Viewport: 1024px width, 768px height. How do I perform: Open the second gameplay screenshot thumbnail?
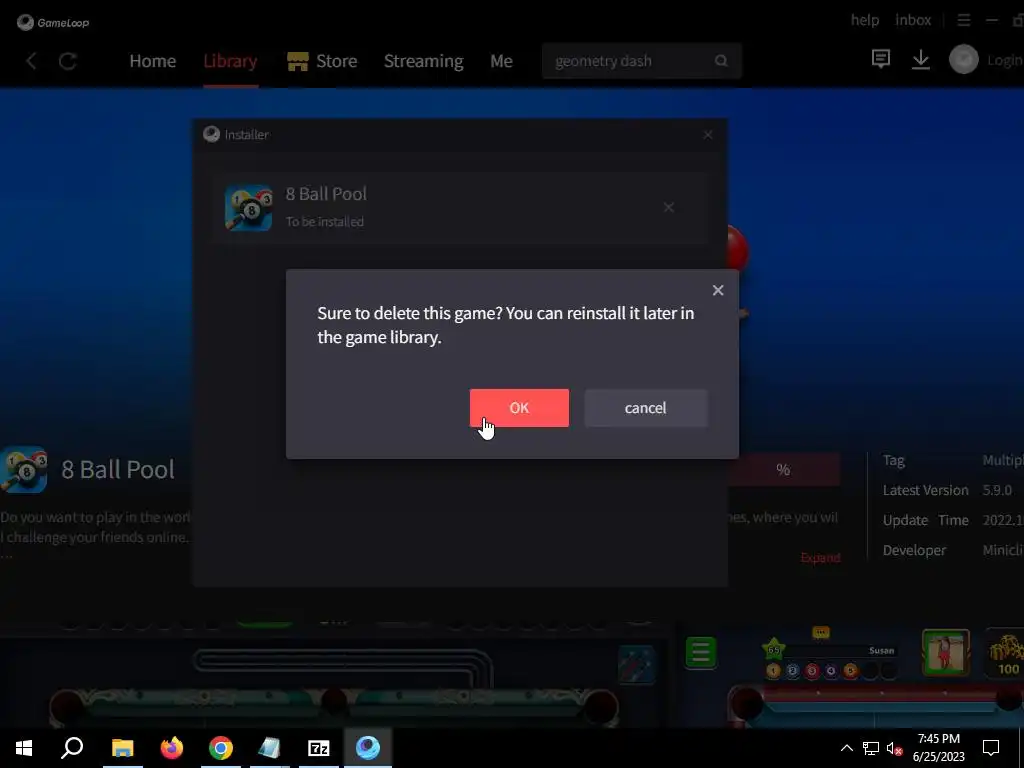pyautogui.click(x=854, y=676)
